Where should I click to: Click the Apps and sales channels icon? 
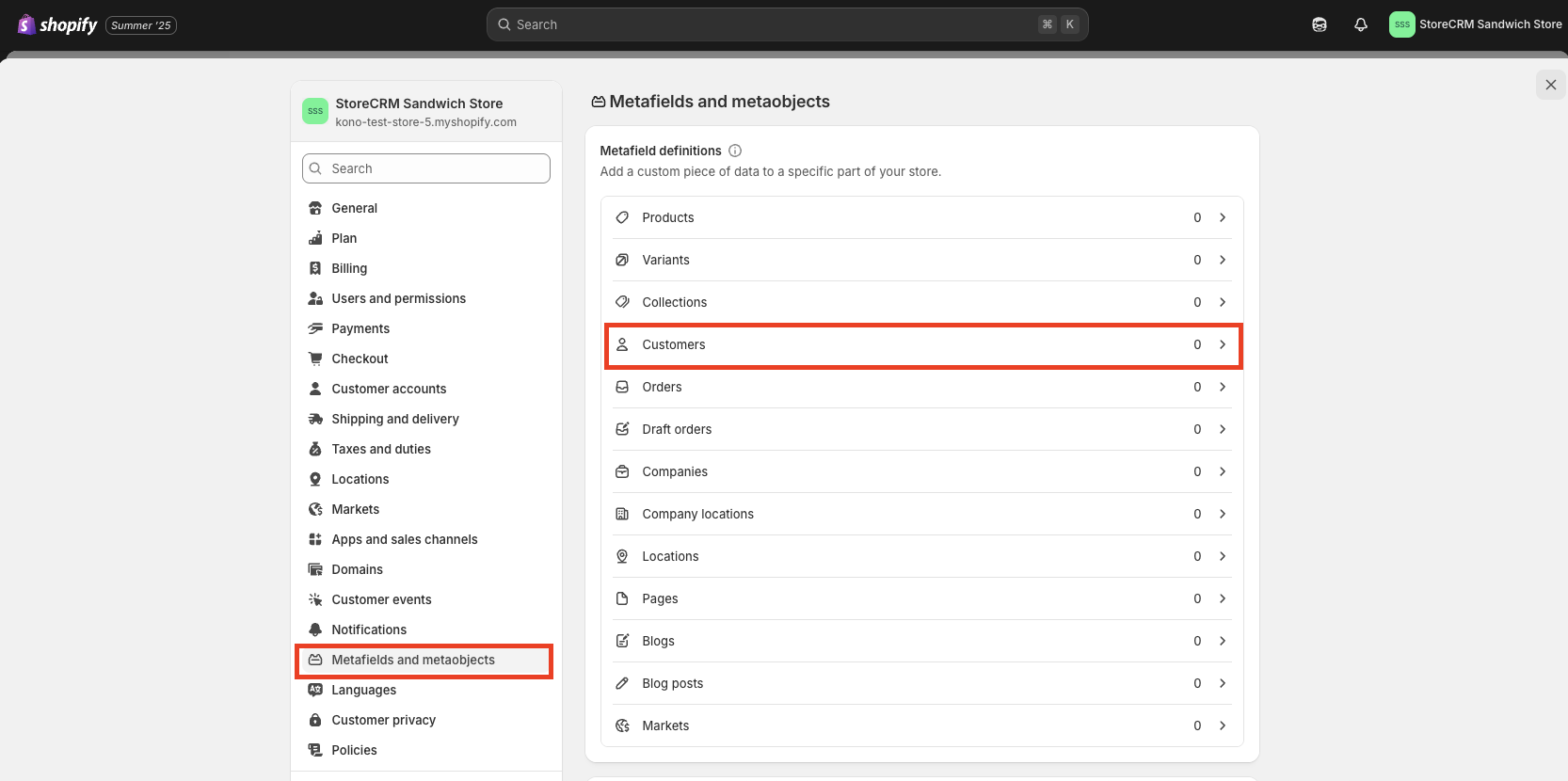[x=315, y=539]
